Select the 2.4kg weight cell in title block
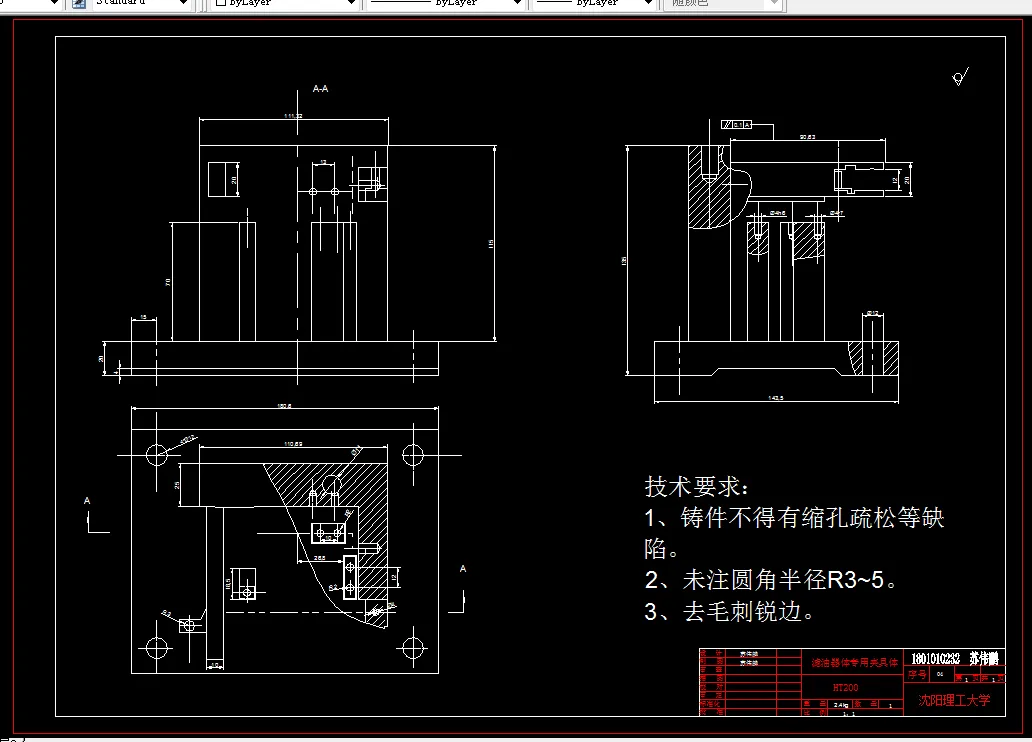Image resolution: width=1032 pixels, height=742 pixels. click(842, 704)
